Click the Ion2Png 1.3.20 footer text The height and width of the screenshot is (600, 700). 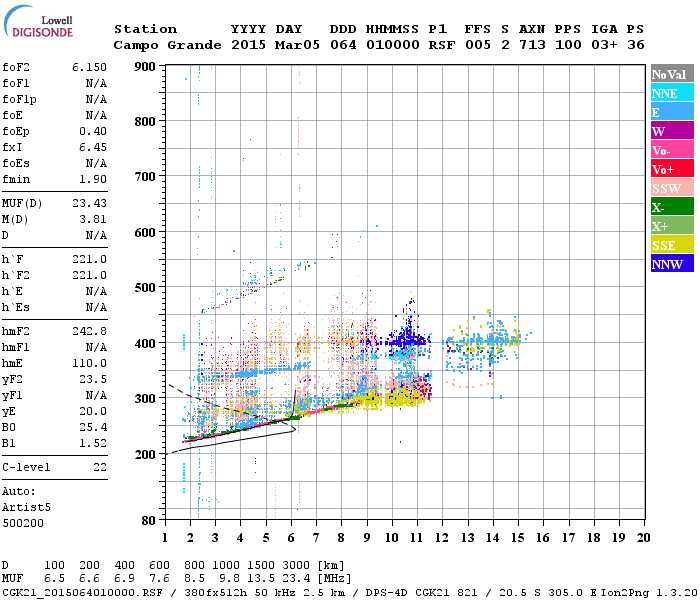649,593
